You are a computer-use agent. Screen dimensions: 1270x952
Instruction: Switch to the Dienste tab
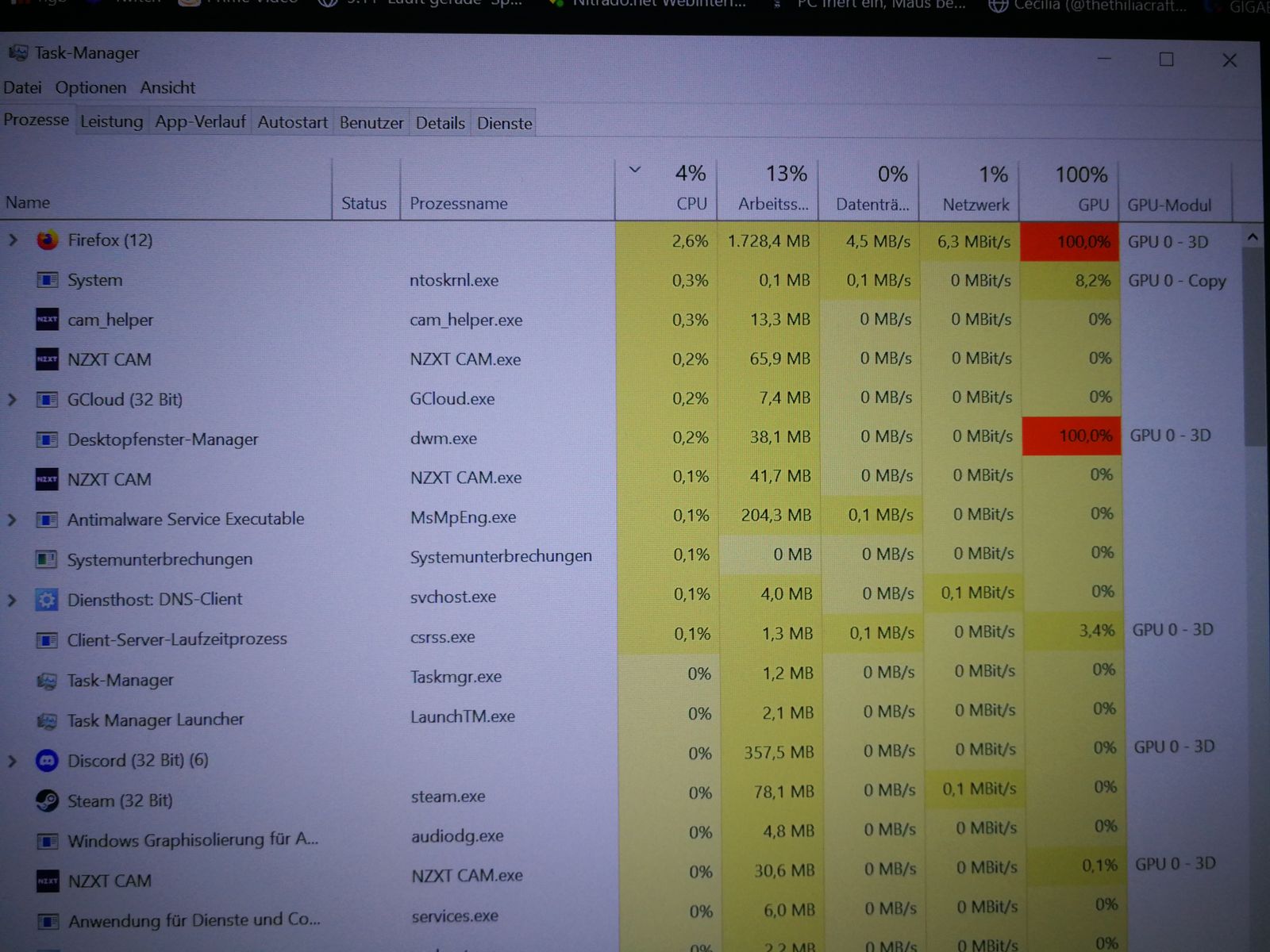point(505,123)
